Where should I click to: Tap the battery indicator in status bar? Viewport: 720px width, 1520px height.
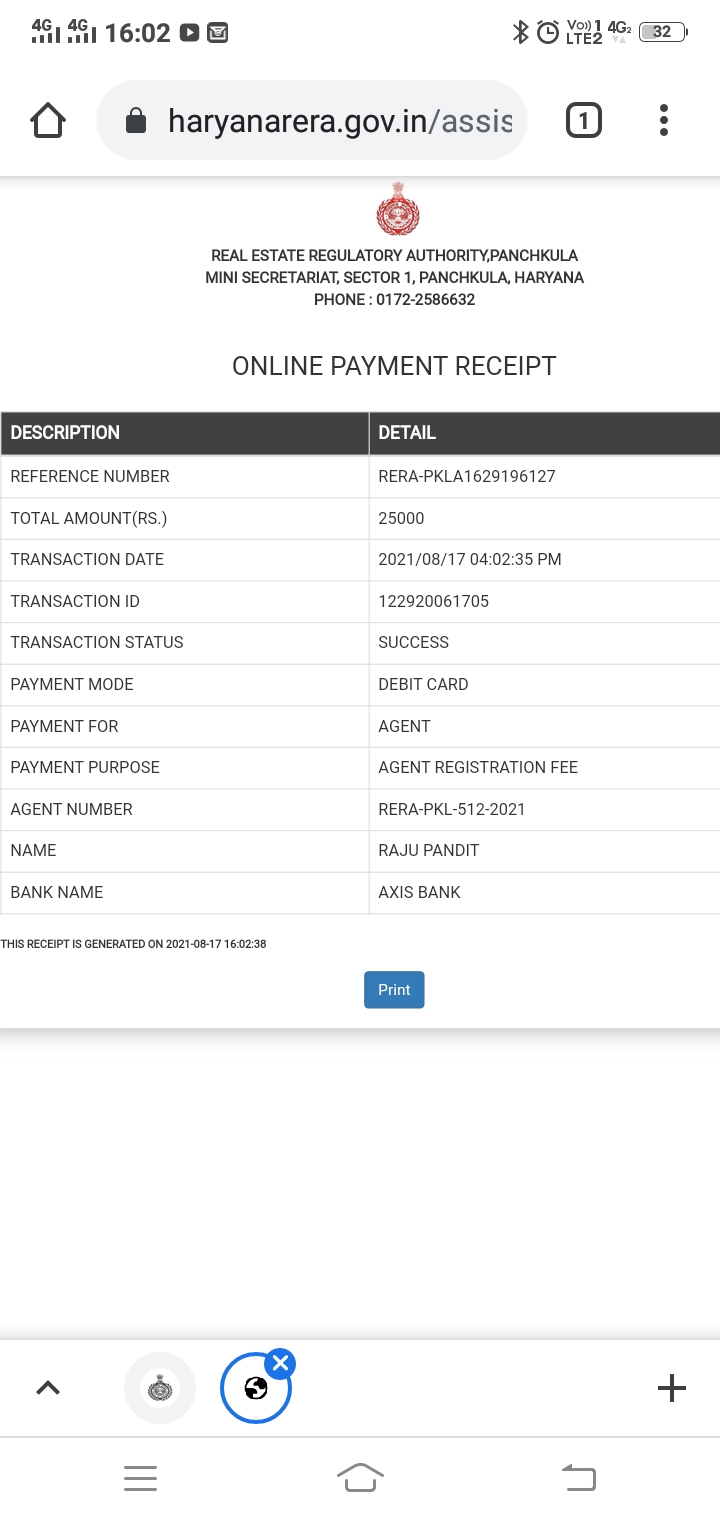[x=662, y=32]
